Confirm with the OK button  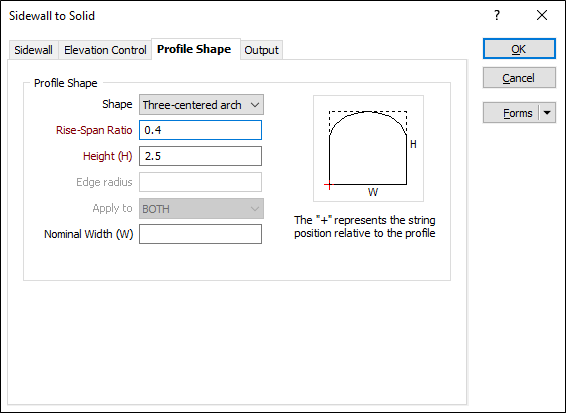519,49
